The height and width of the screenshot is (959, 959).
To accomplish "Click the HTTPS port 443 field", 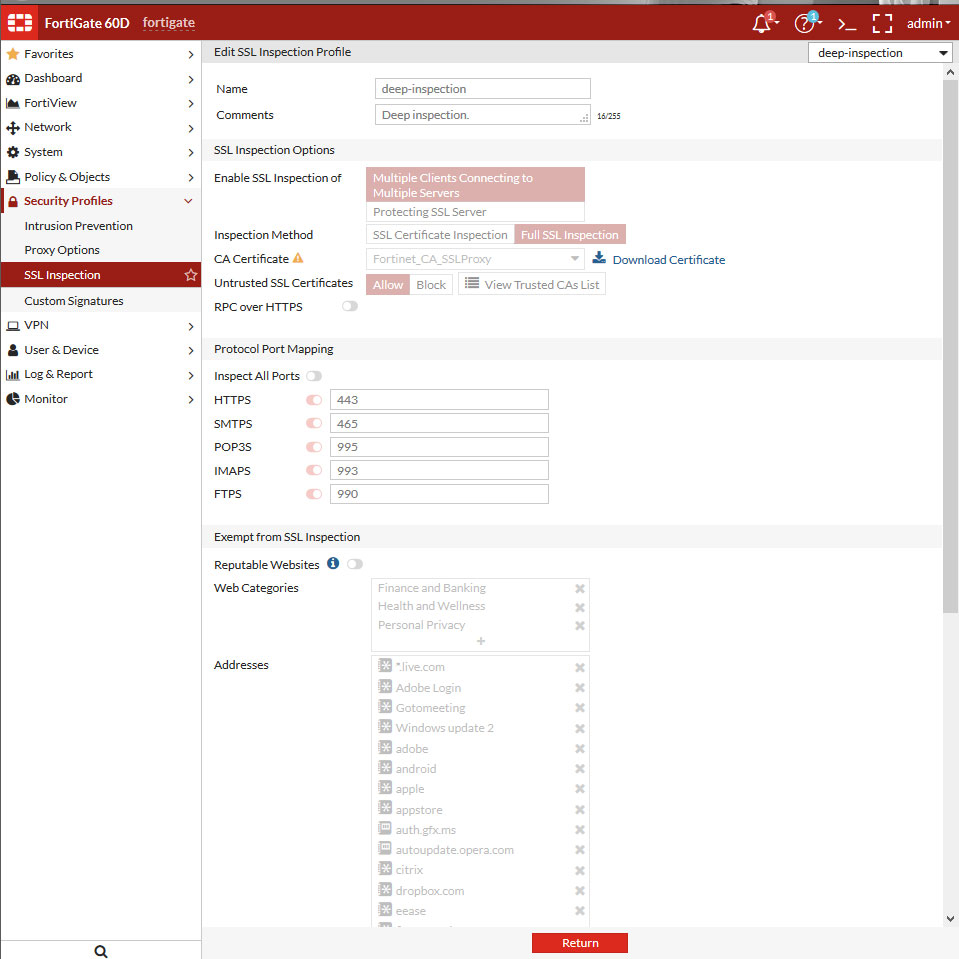I will [x=439, y=399].
